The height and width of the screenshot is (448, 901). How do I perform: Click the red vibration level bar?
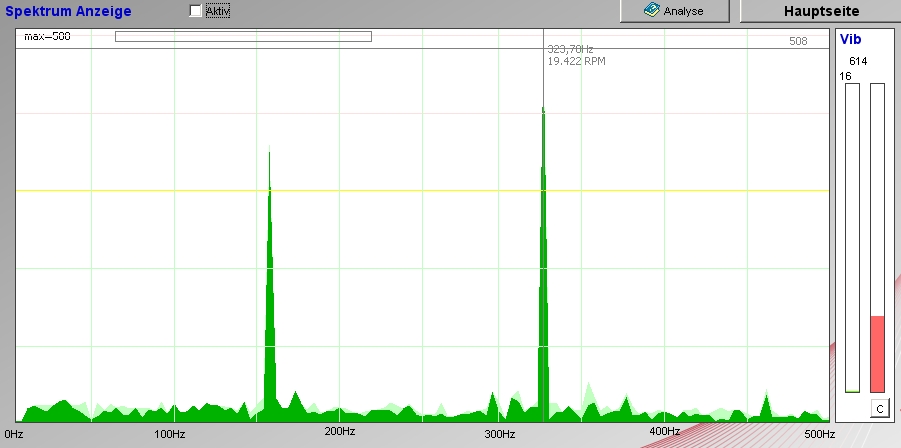tap(877, 353)
